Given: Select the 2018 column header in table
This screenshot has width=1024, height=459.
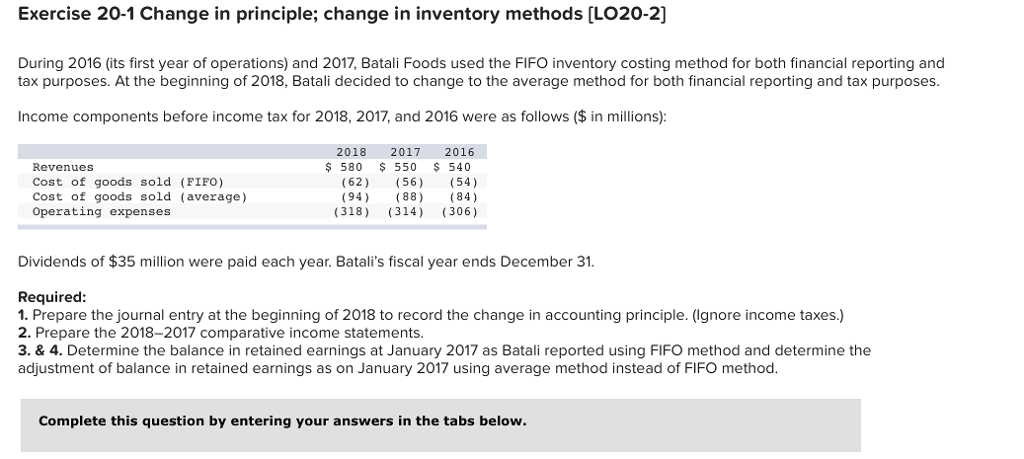Looking at the screenshot, I should point(351,152).
